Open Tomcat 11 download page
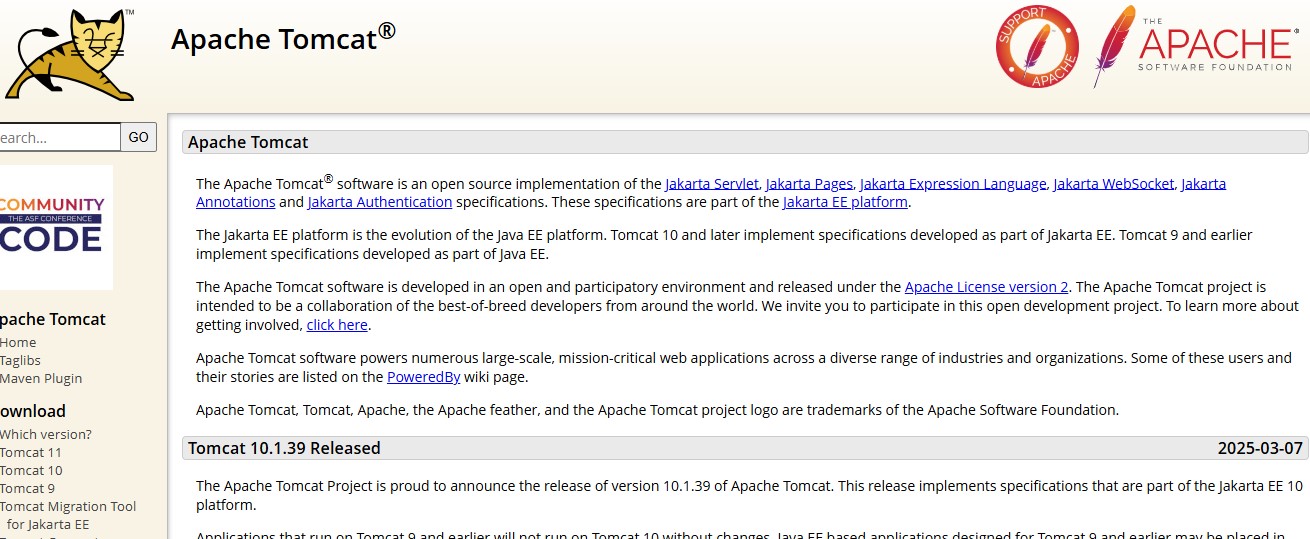Viewport: 1310px width, 539px height. pyautogui.click(x=31, y=452)
